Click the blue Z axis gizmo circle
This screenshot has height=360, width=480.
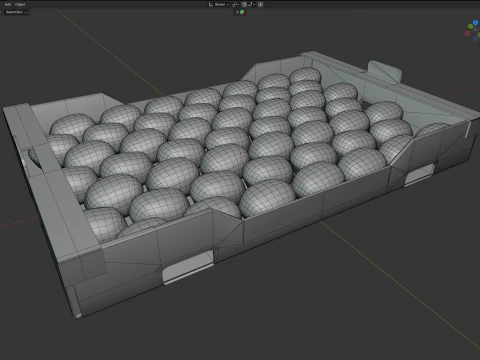[475, 22]
